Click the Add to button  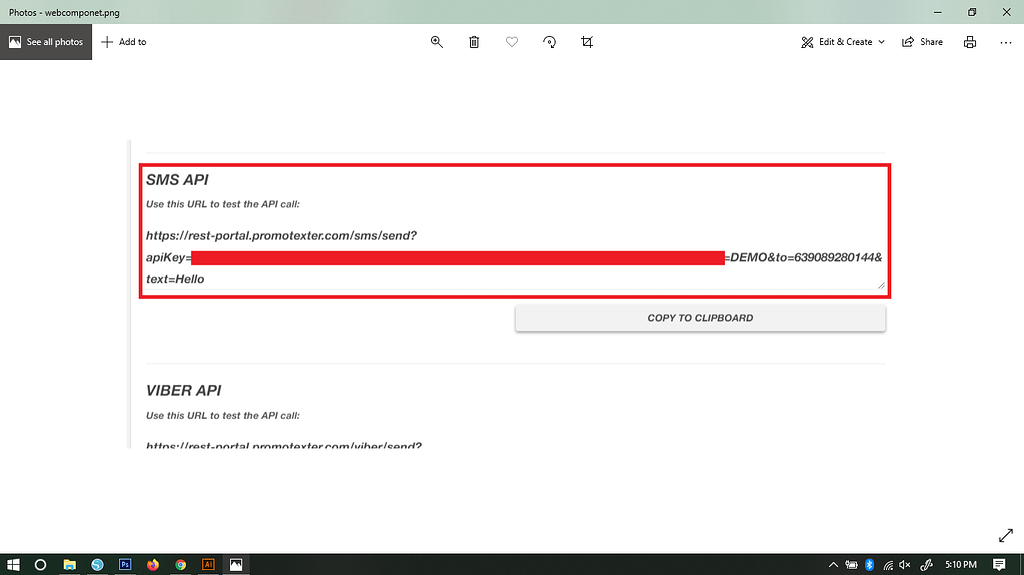[123, 42]
